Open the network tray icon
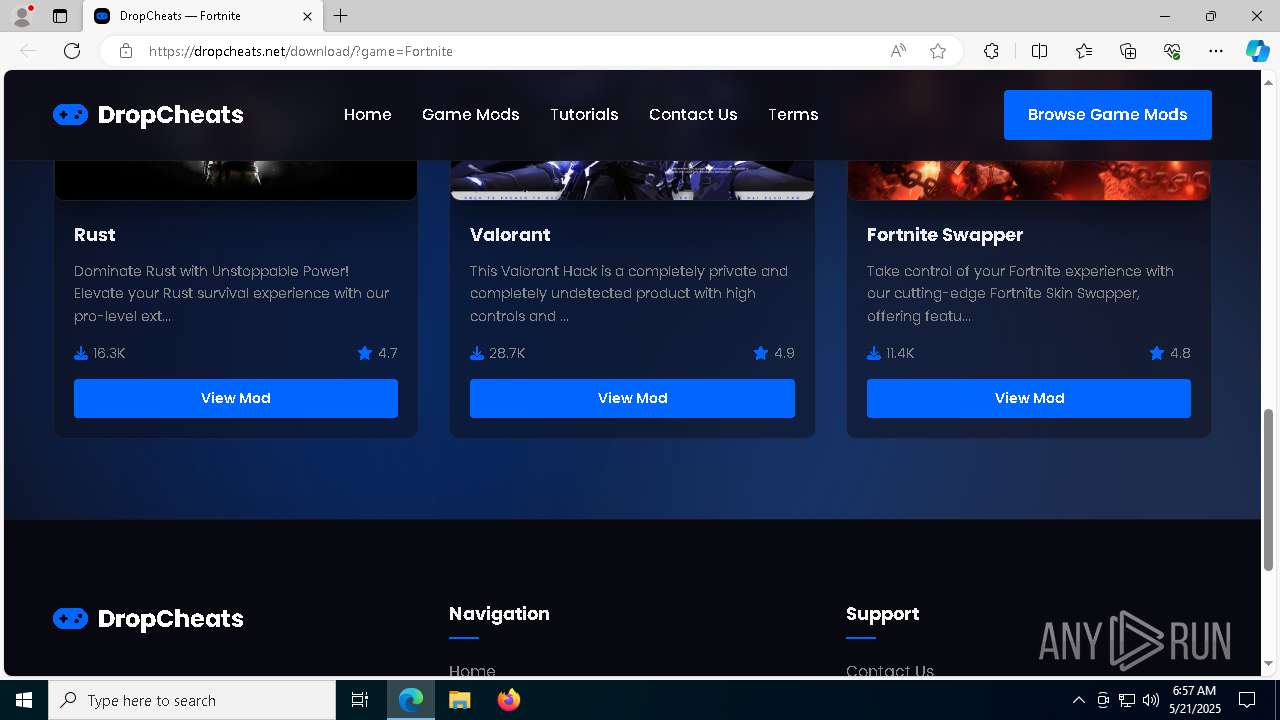Screen dimensions: 1280x720 click(1127, 700)
